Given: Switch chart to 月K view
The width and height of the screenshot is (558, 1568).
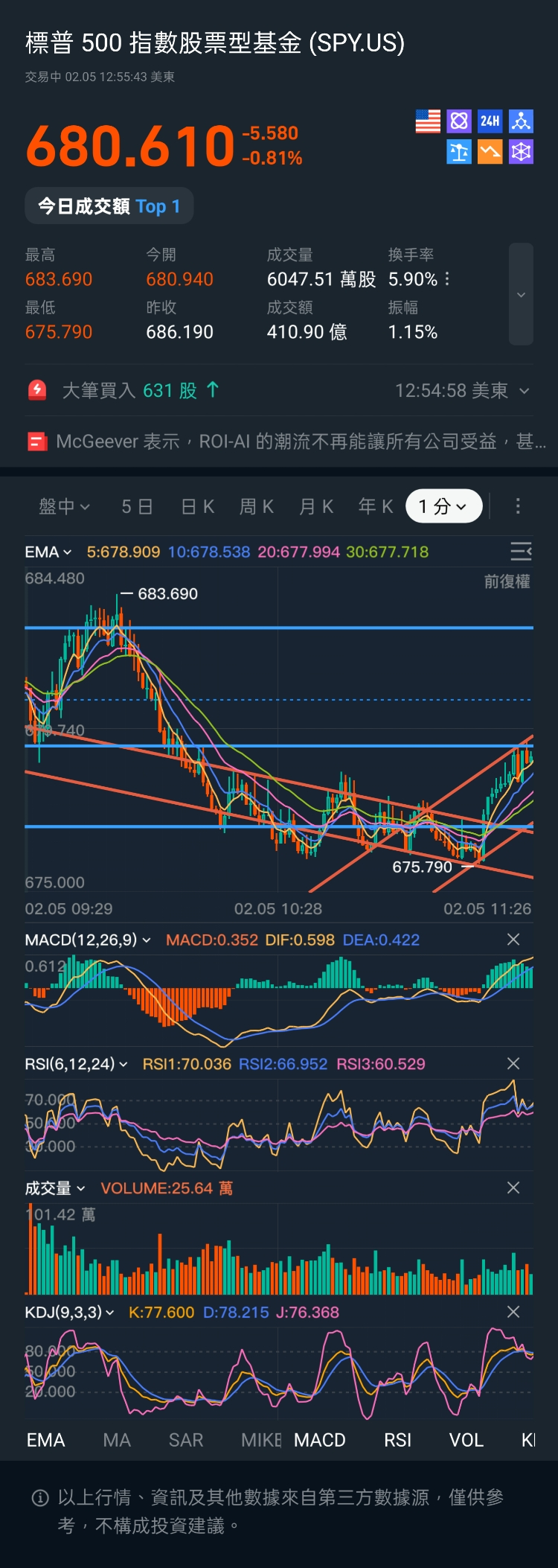Looking at the screenshot, I should click(316, 506).
